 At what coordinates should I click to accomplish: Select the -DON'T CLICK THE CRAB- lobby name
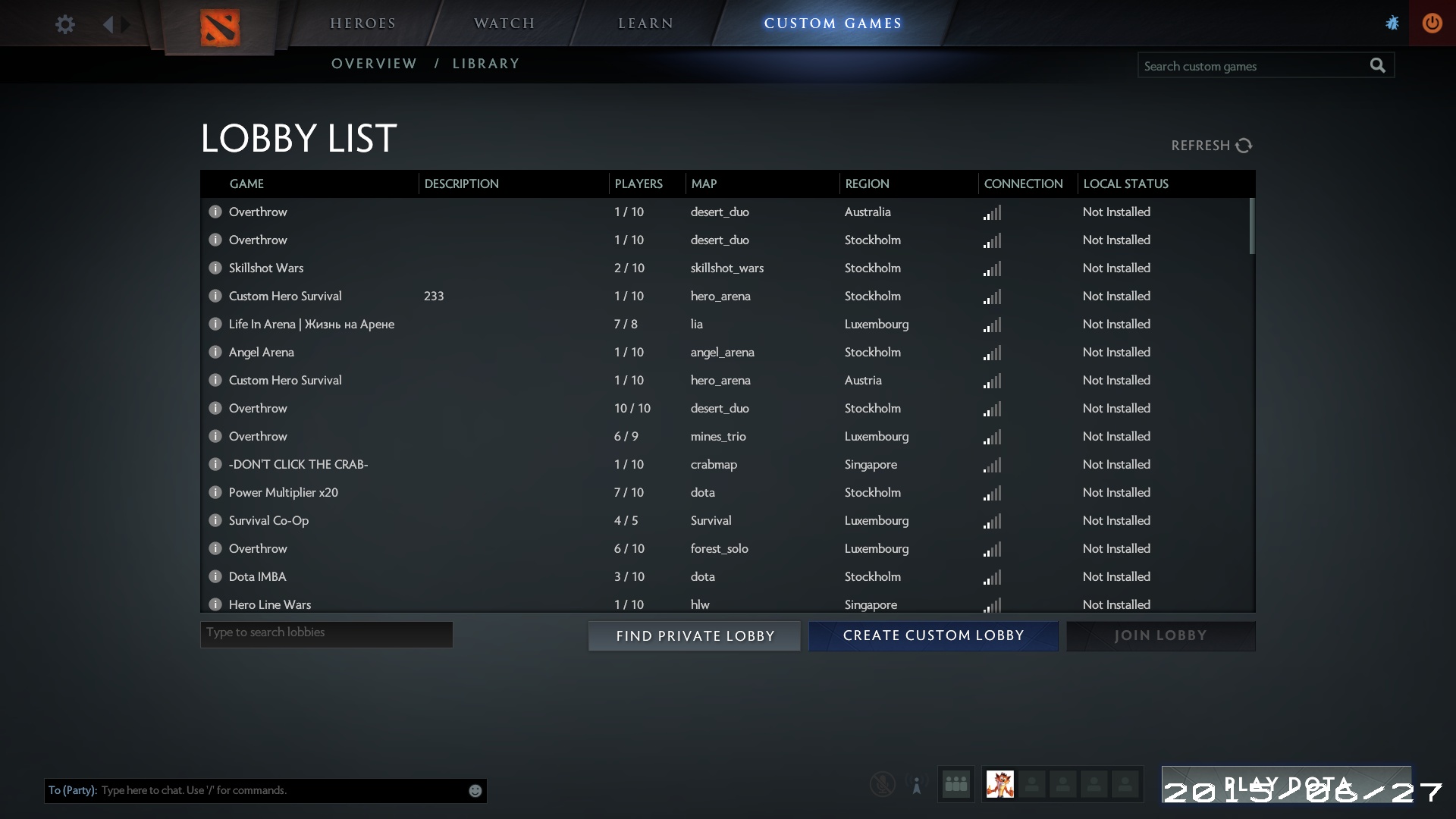click(298, 464)
